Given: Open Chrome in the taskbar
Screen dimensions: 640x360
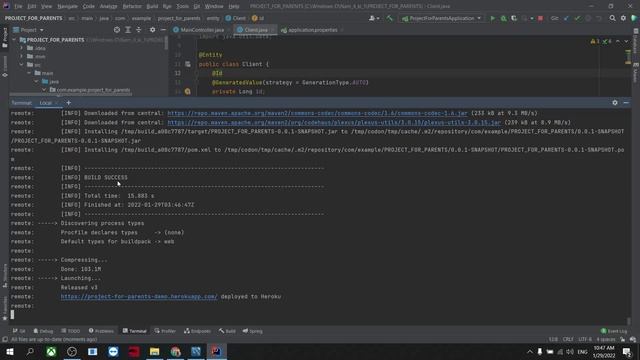Looking at the screenshot, I should click(x=175, y=351).
